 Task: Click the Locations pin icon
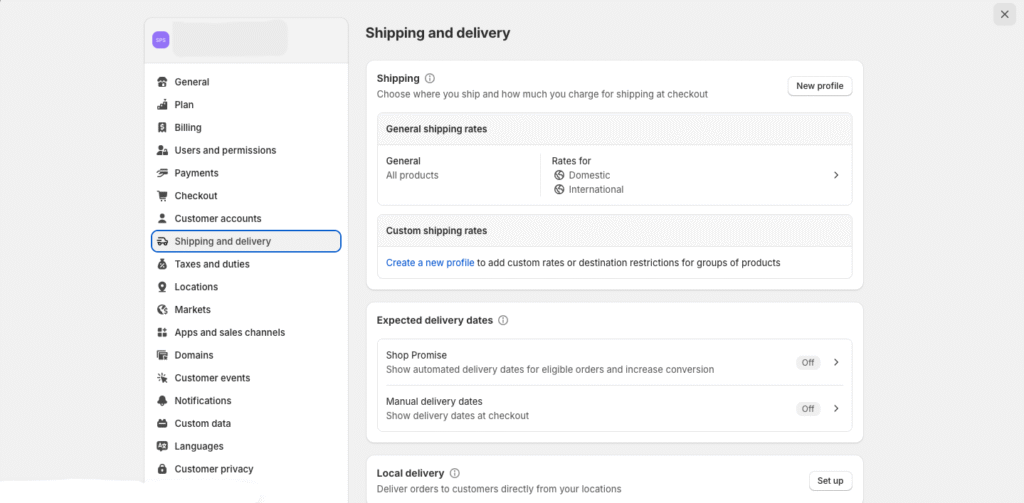[x=162, y=287]
